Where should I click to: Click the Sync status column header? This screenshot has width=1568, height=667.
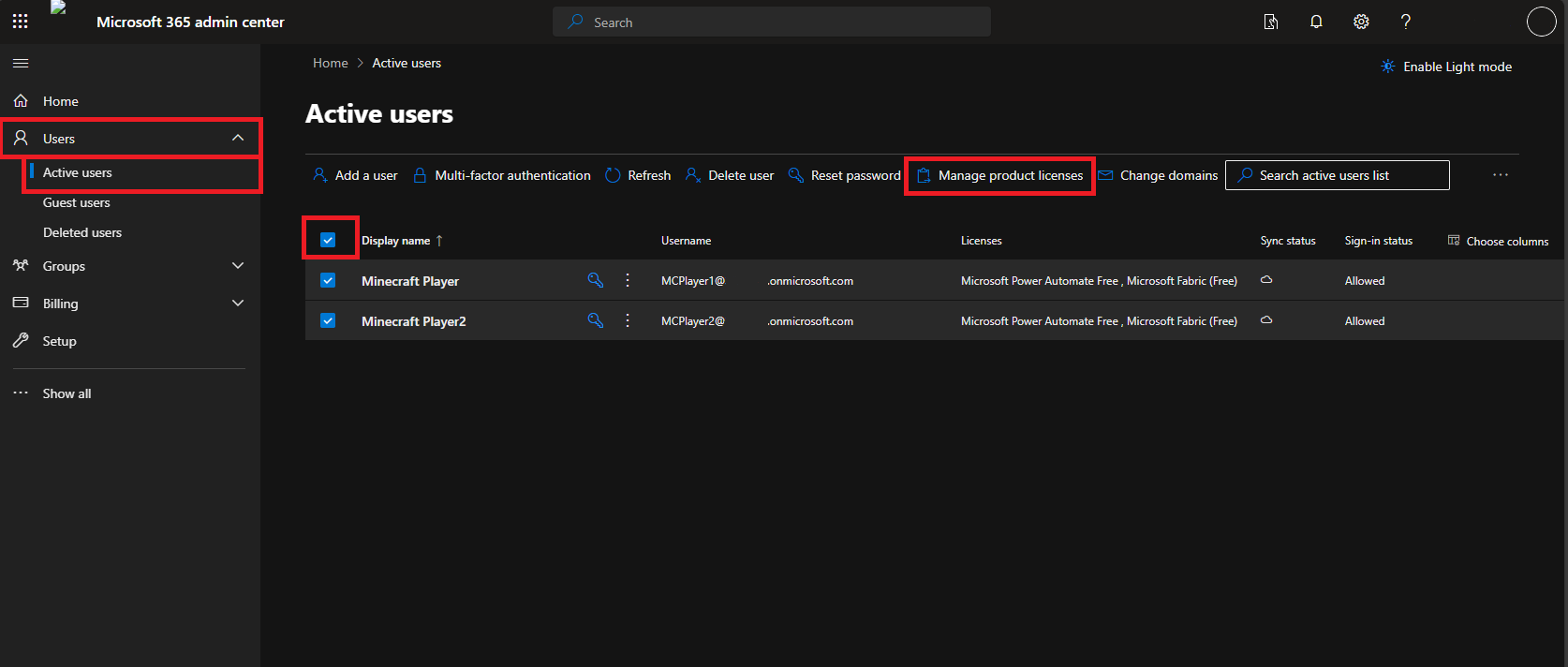pyautogui.click(x=1288, y=241)
